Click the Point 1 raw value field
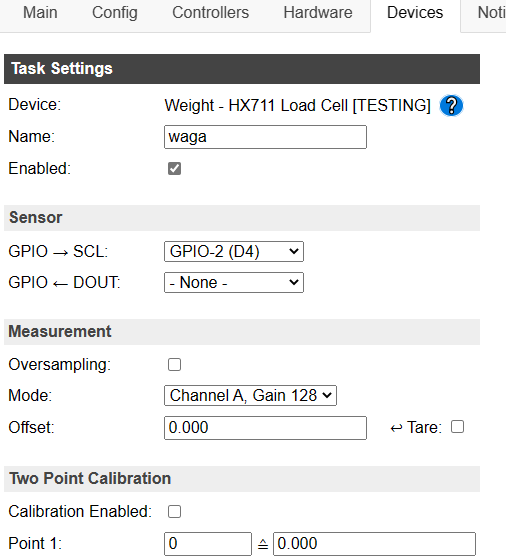 [x=208, y=544]
